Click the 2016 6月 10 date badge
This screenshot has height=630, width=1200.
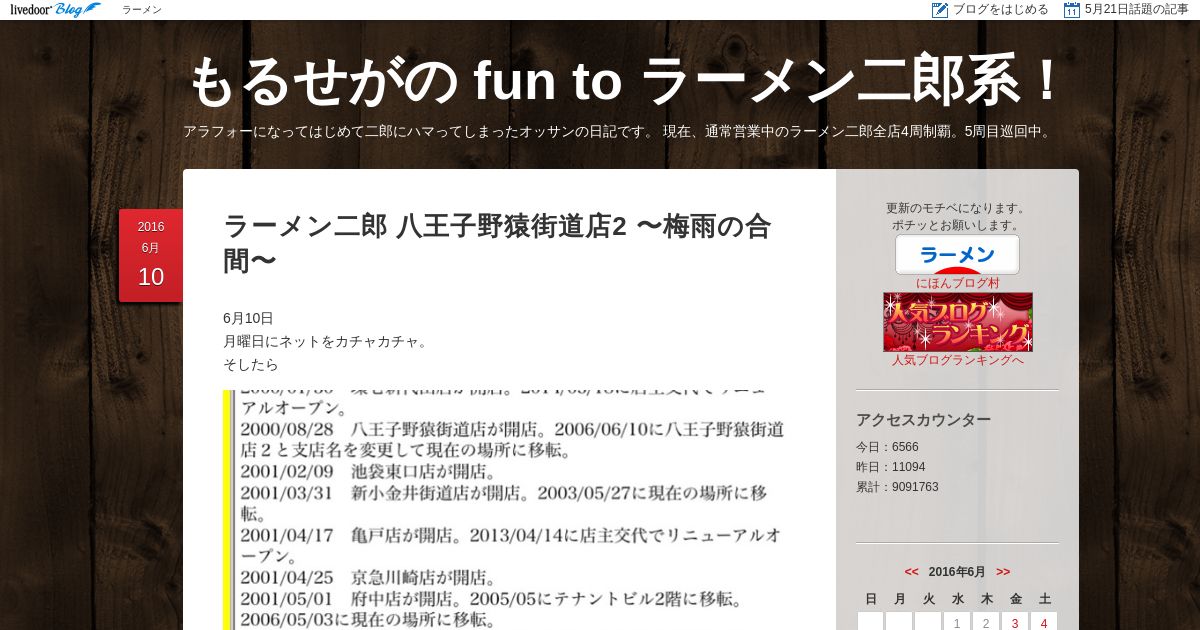151,255
